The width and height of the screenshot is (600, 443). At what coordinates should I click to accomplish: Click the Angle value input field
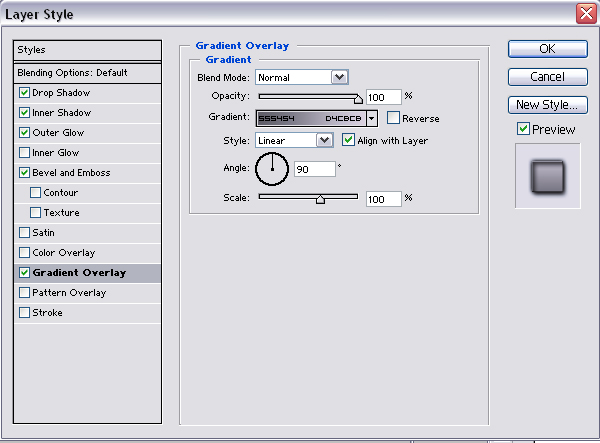pyautogui.click(x=314, y=170)
